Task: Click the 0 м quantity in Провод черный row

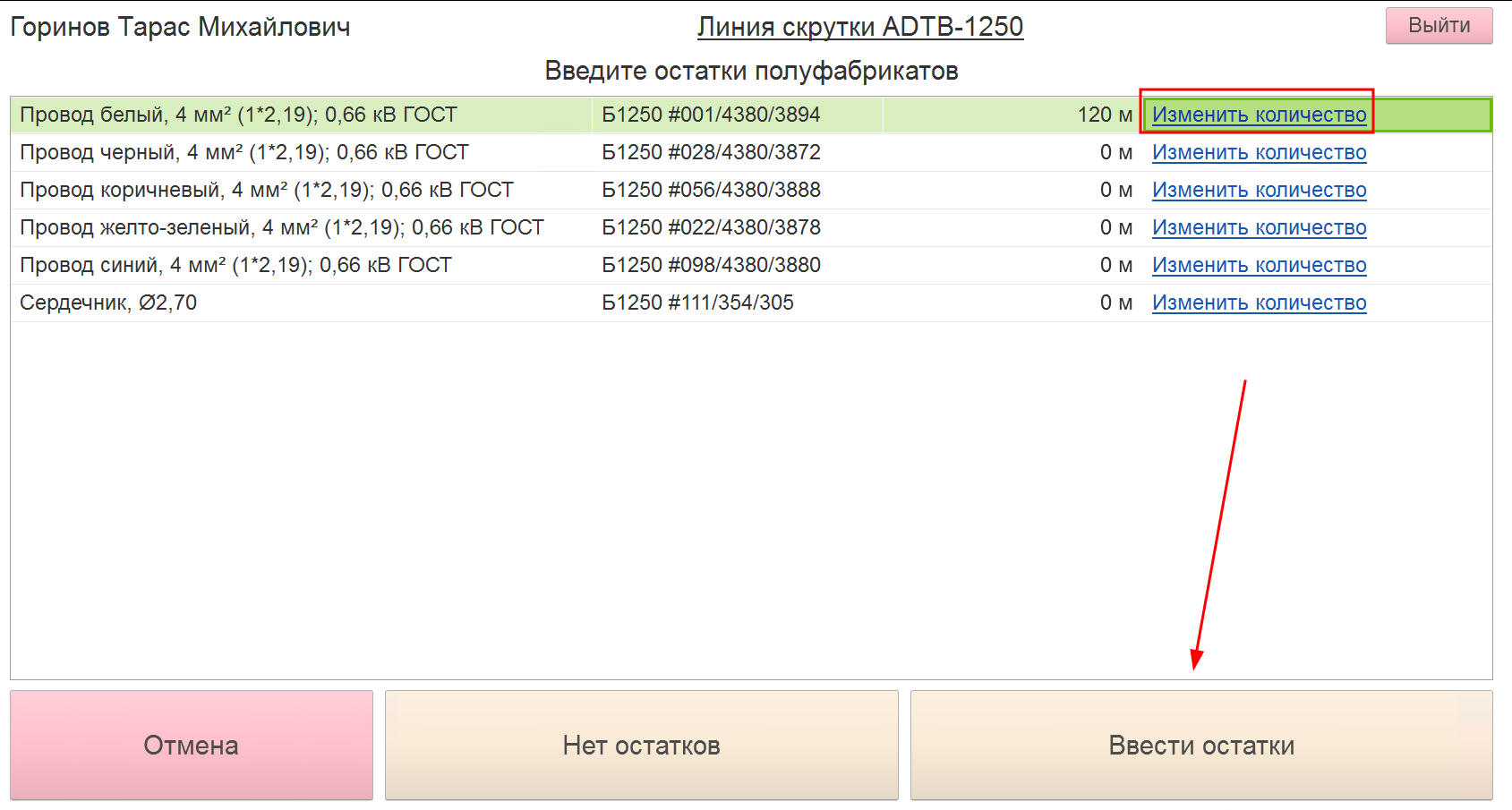Action: click(1116, 152)
